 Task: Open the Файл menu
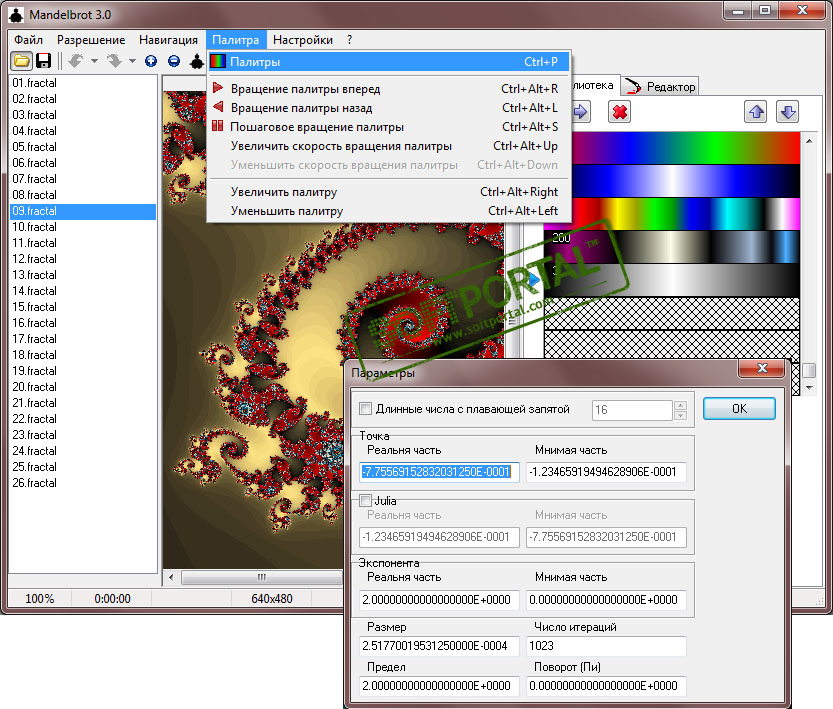(x=29, y=40)
